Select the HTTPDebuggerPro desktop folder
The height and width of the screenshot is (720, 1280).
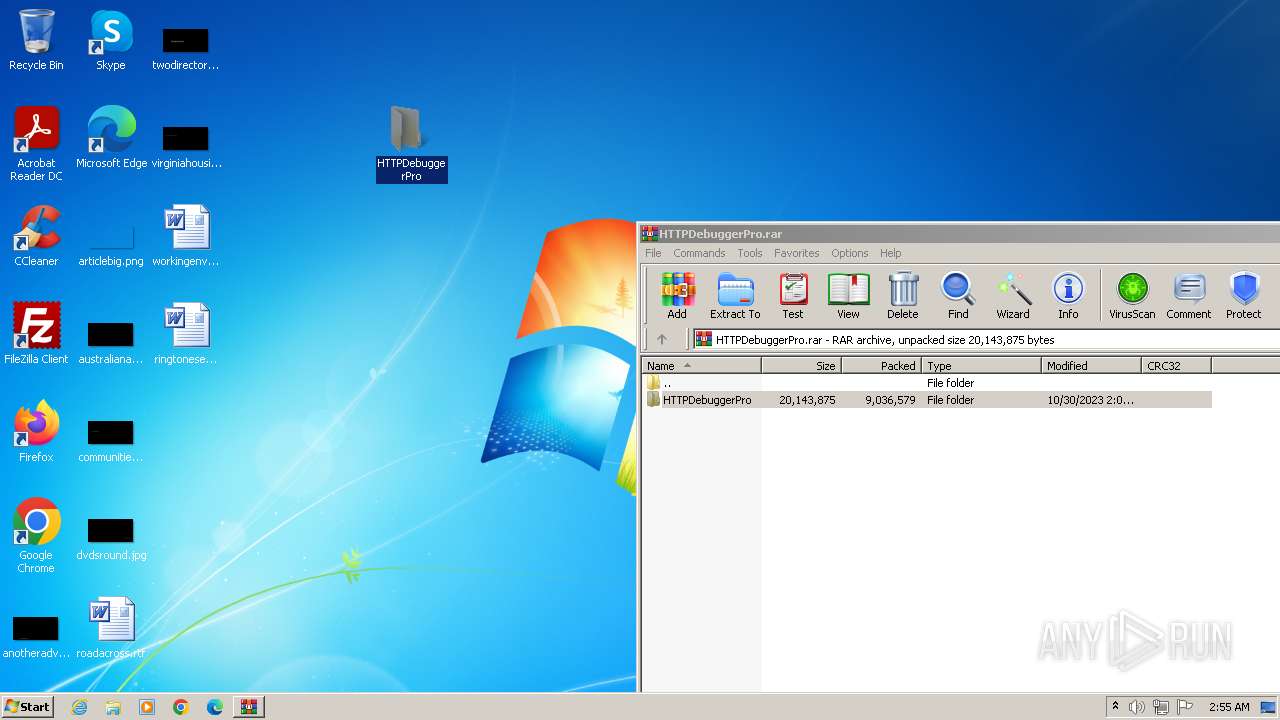pos(411,144)
